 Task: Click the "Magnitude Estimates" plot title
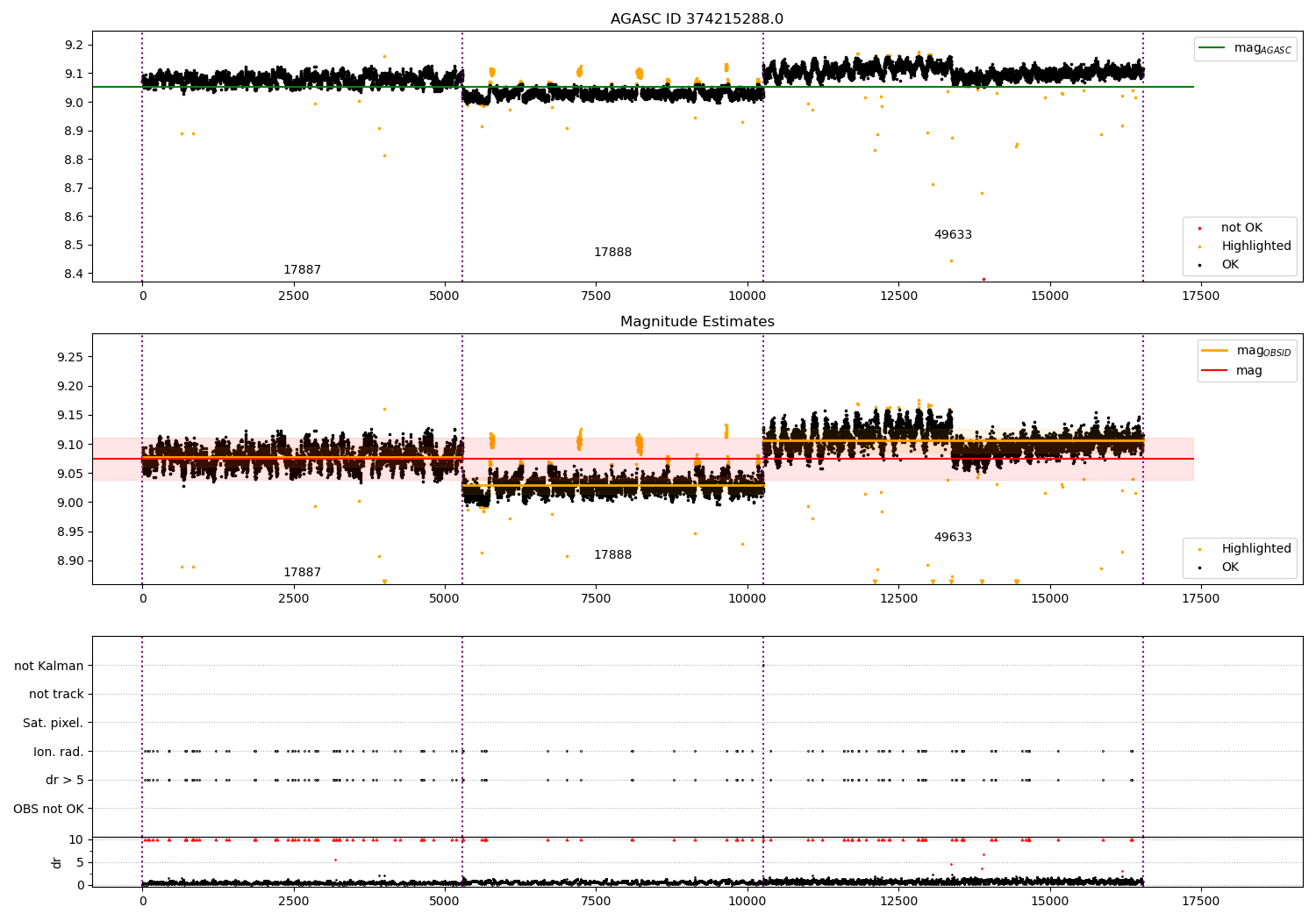click(697, 322)
